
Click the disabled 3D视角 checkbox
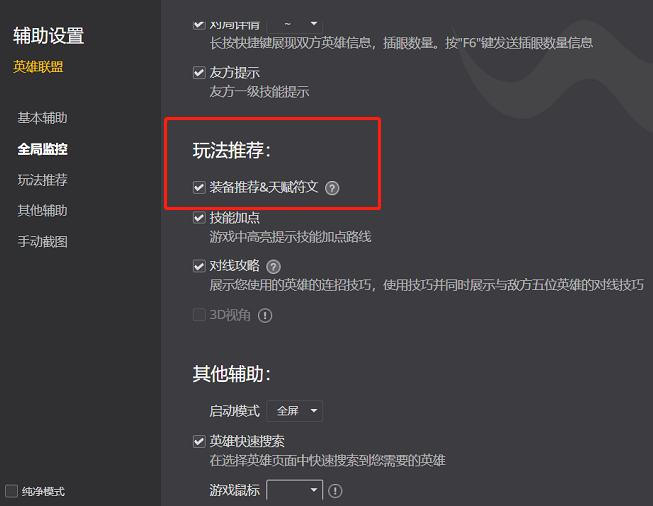(199, 315)
